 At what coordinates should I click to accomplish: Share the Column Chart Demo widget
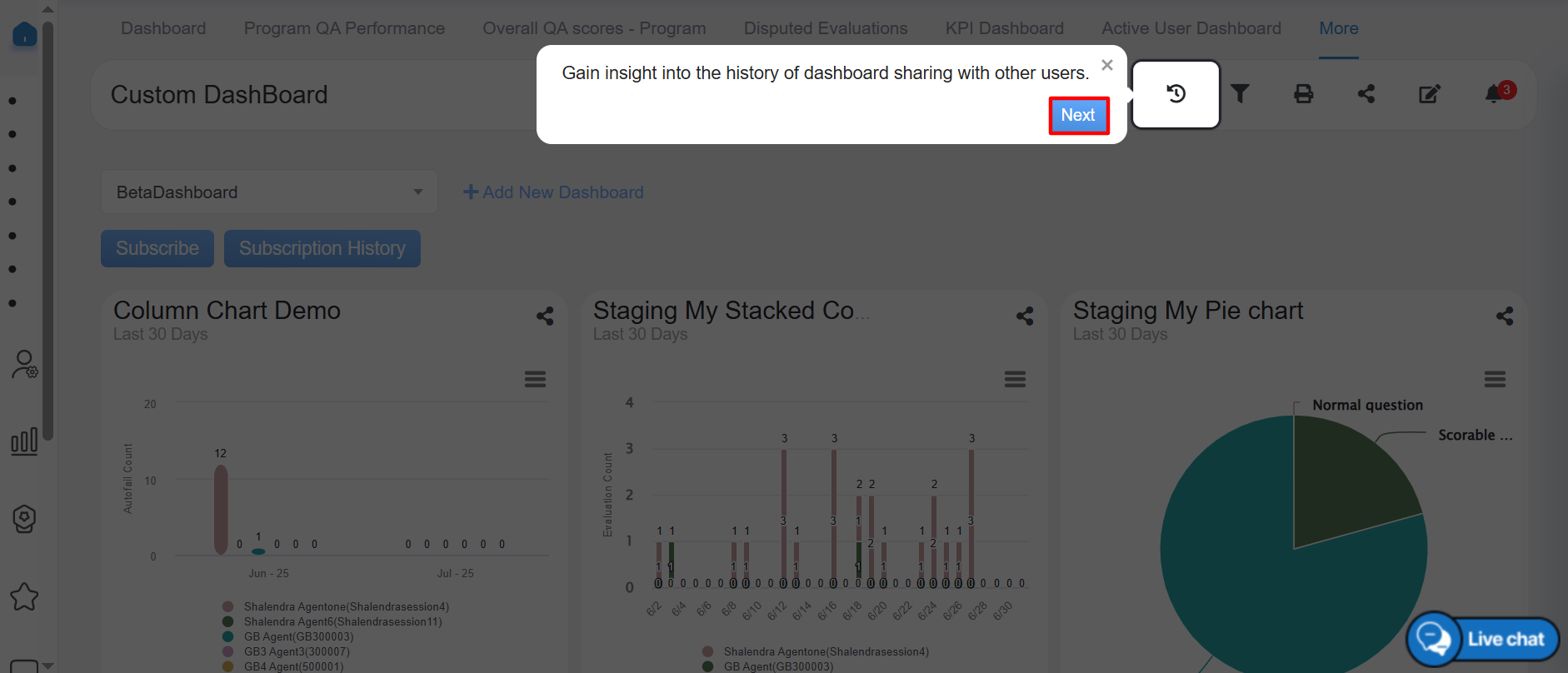click(x=545, y=317)
